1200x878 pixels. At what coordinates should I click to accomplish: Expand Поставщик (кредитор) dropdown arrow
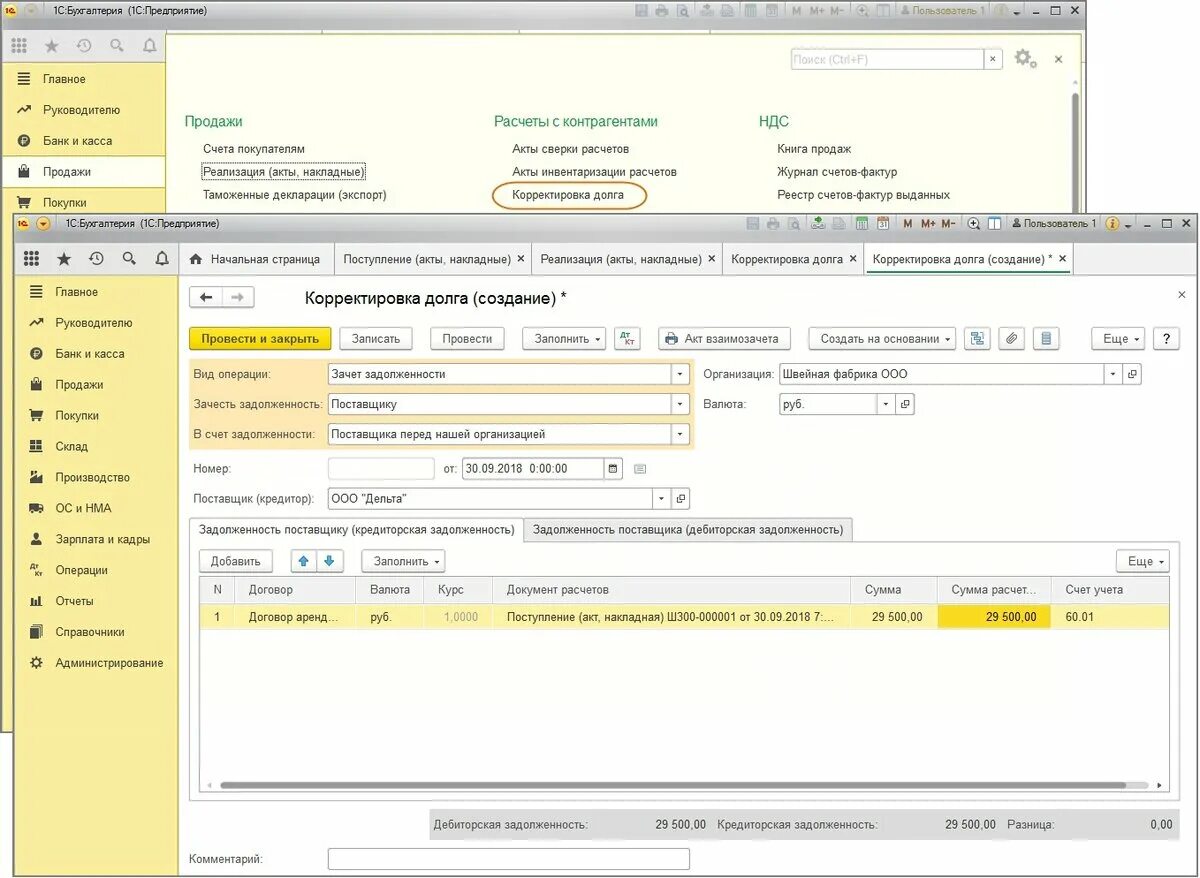click(662, 498)
